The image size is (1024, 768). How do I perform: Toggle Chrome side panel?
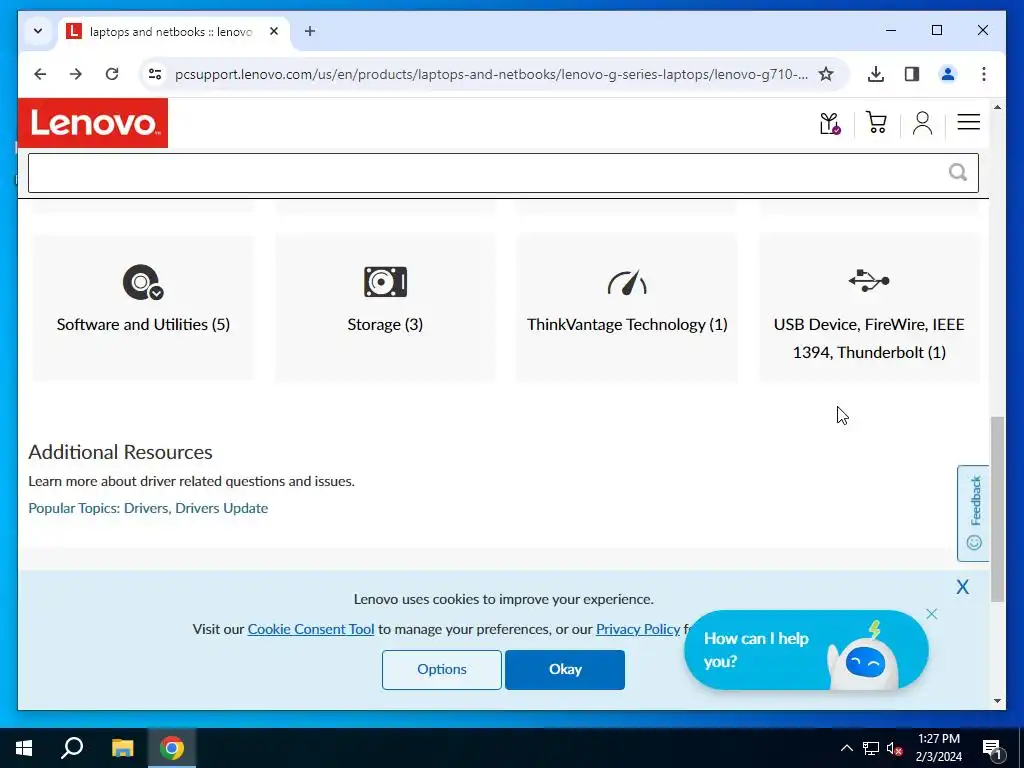912,74
